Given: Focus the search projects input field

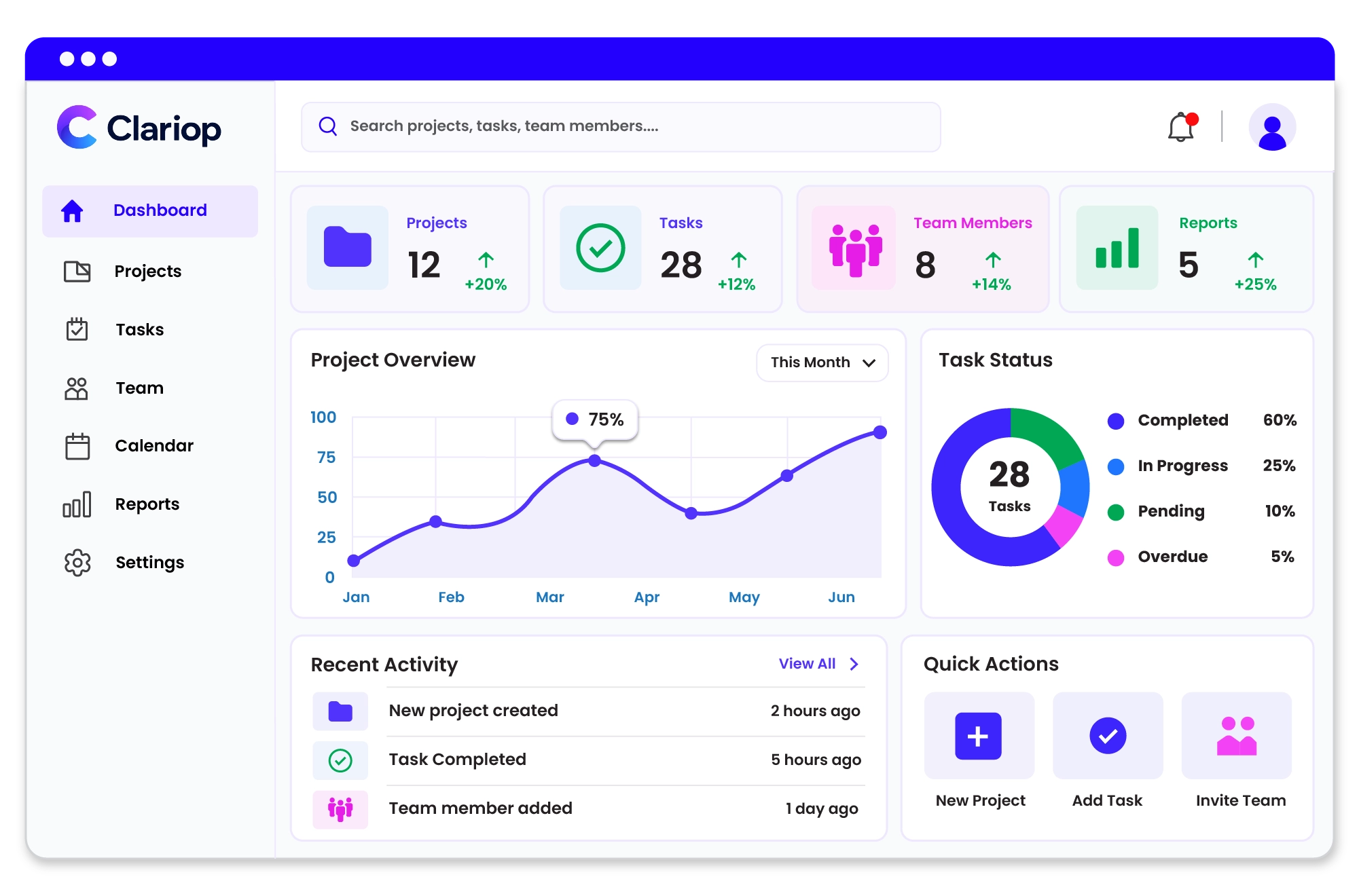Looking at the screenshot, I should click(x=621, y=127).
